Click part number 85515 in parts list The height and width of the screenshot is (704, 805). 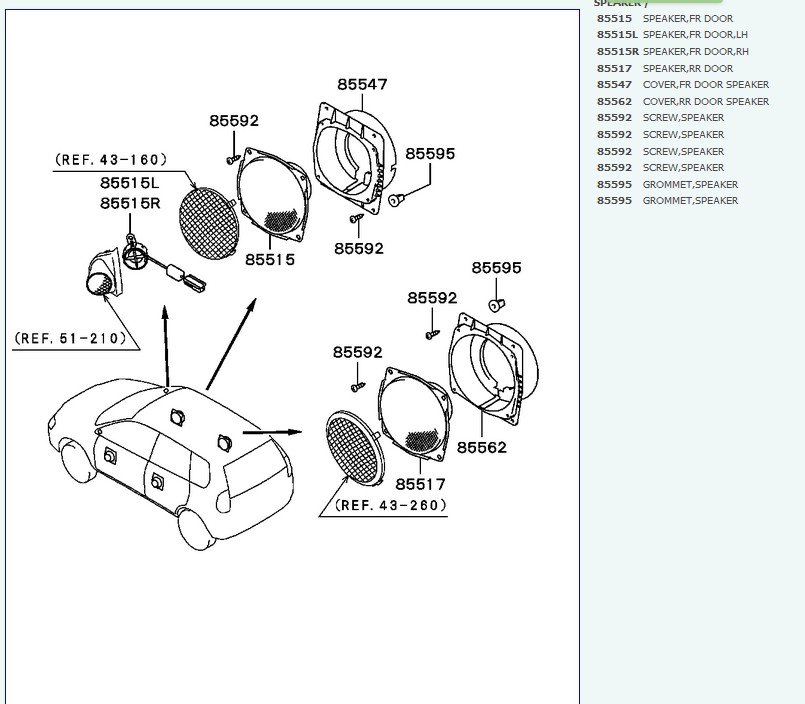(614, 18)
